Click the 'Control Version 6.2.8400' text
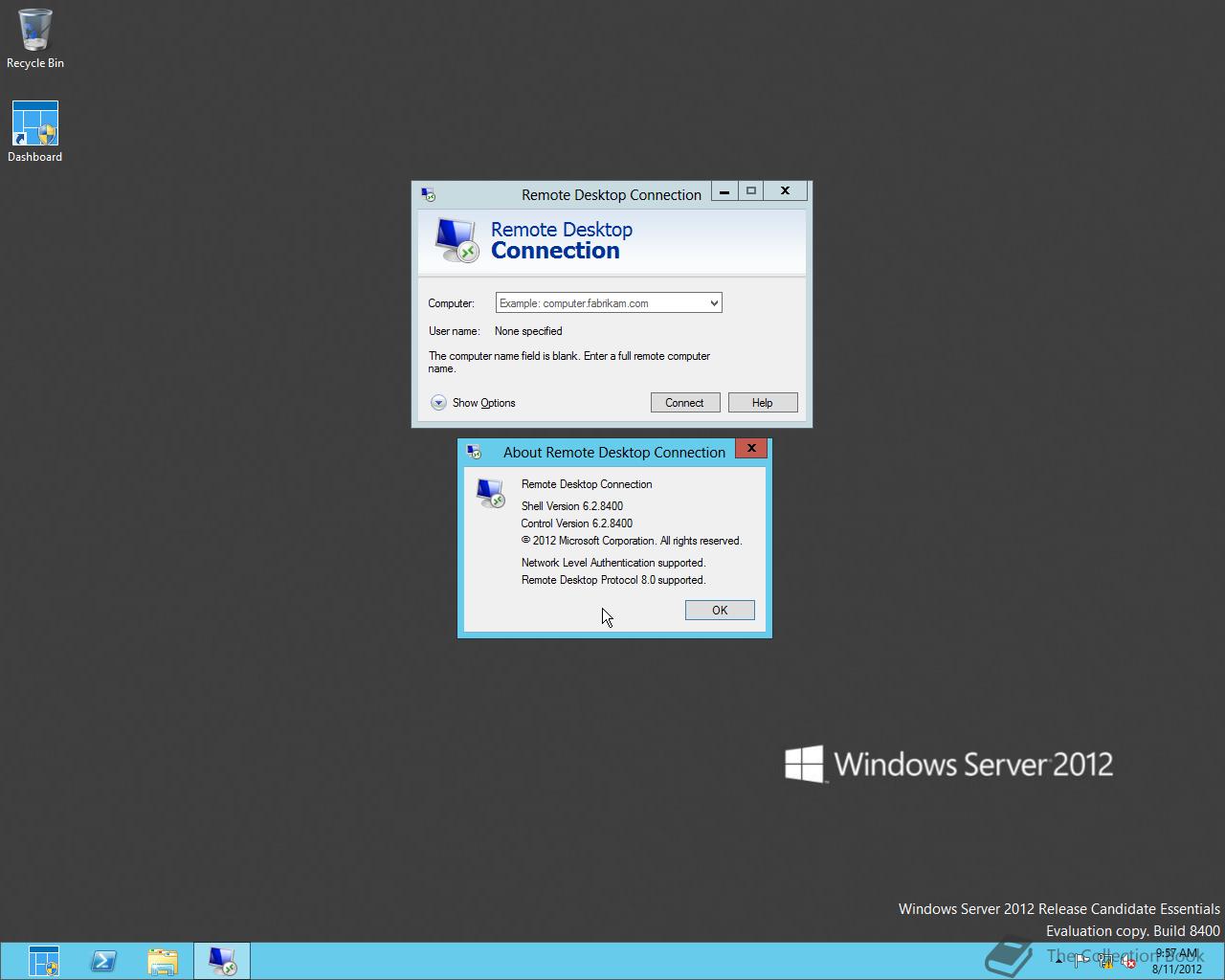This screenshot has width=1225, height=980. click(576, 523)
